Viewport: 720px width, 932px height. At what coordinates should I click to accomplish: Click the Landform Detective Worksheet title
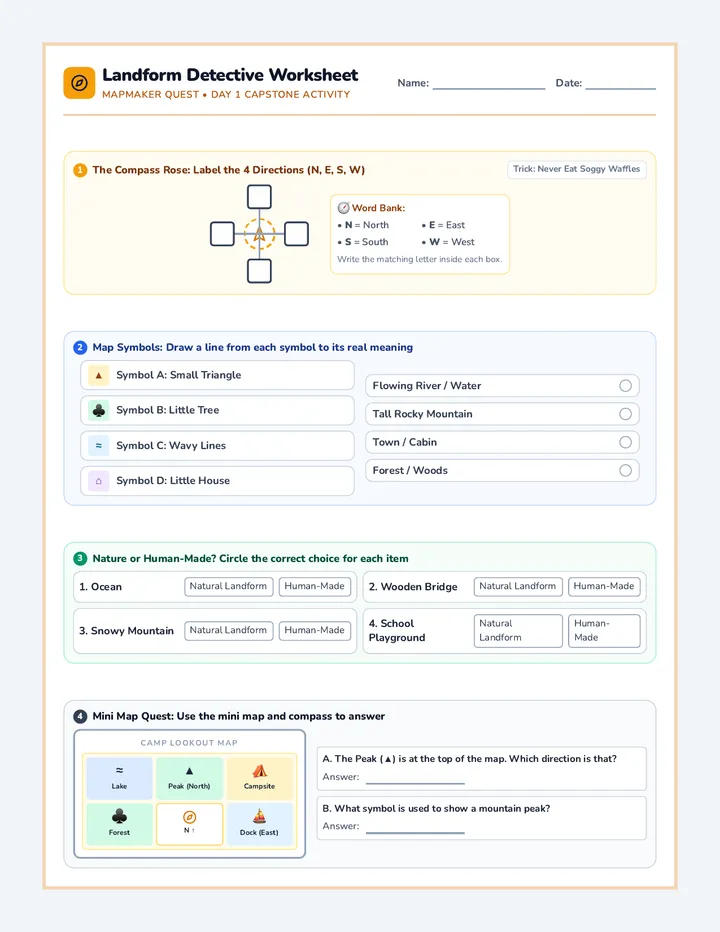coord(230,75)
